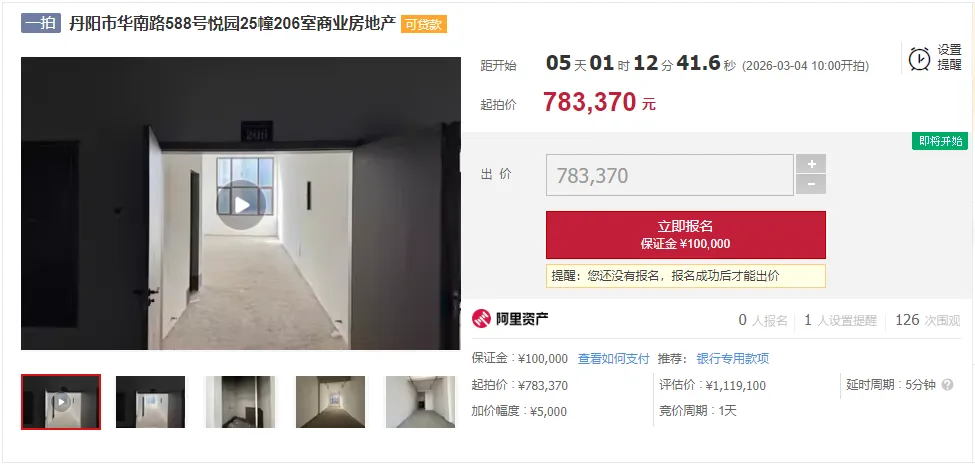Decrease the bid with the minus button
975x465 pixels.
(811, 185)
